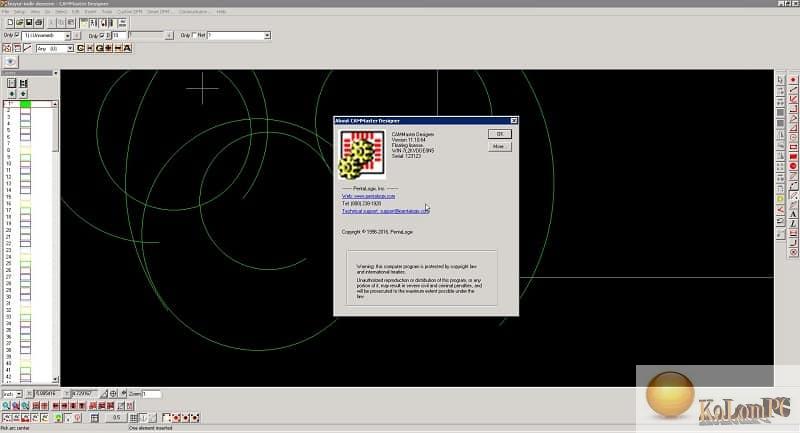Click the green color swatch of layer 1

click(25, 104)
